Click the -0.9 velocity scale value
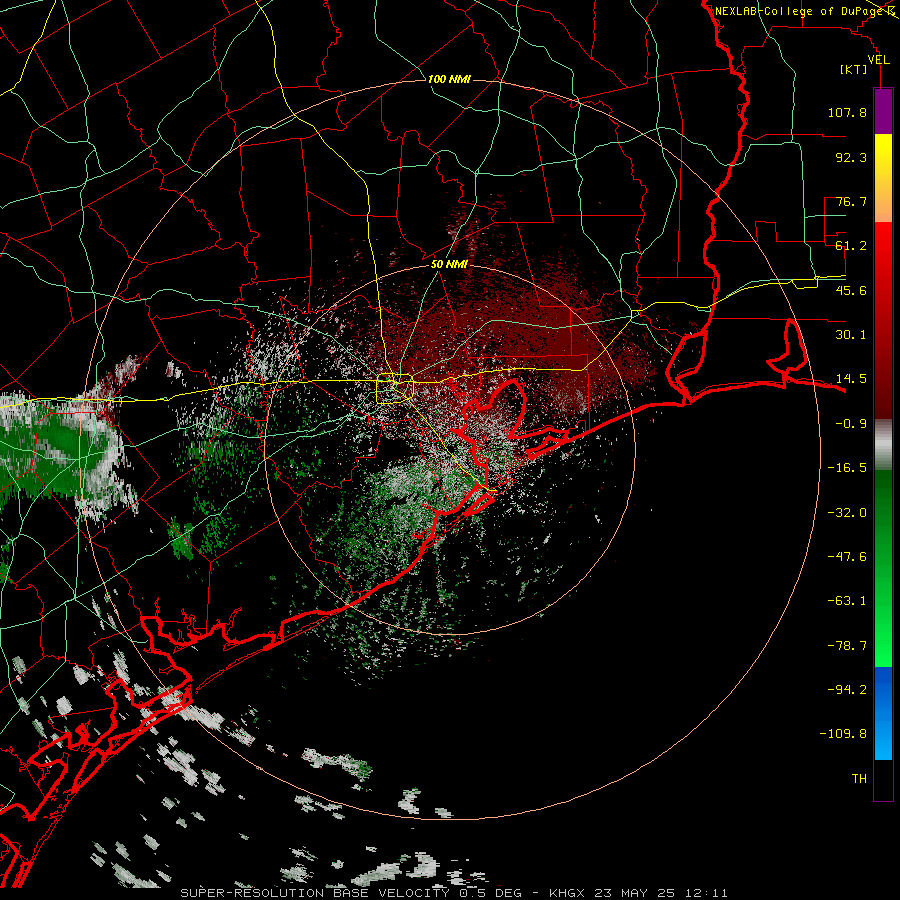This screenshot has width=900, height=900. point(851,424)
